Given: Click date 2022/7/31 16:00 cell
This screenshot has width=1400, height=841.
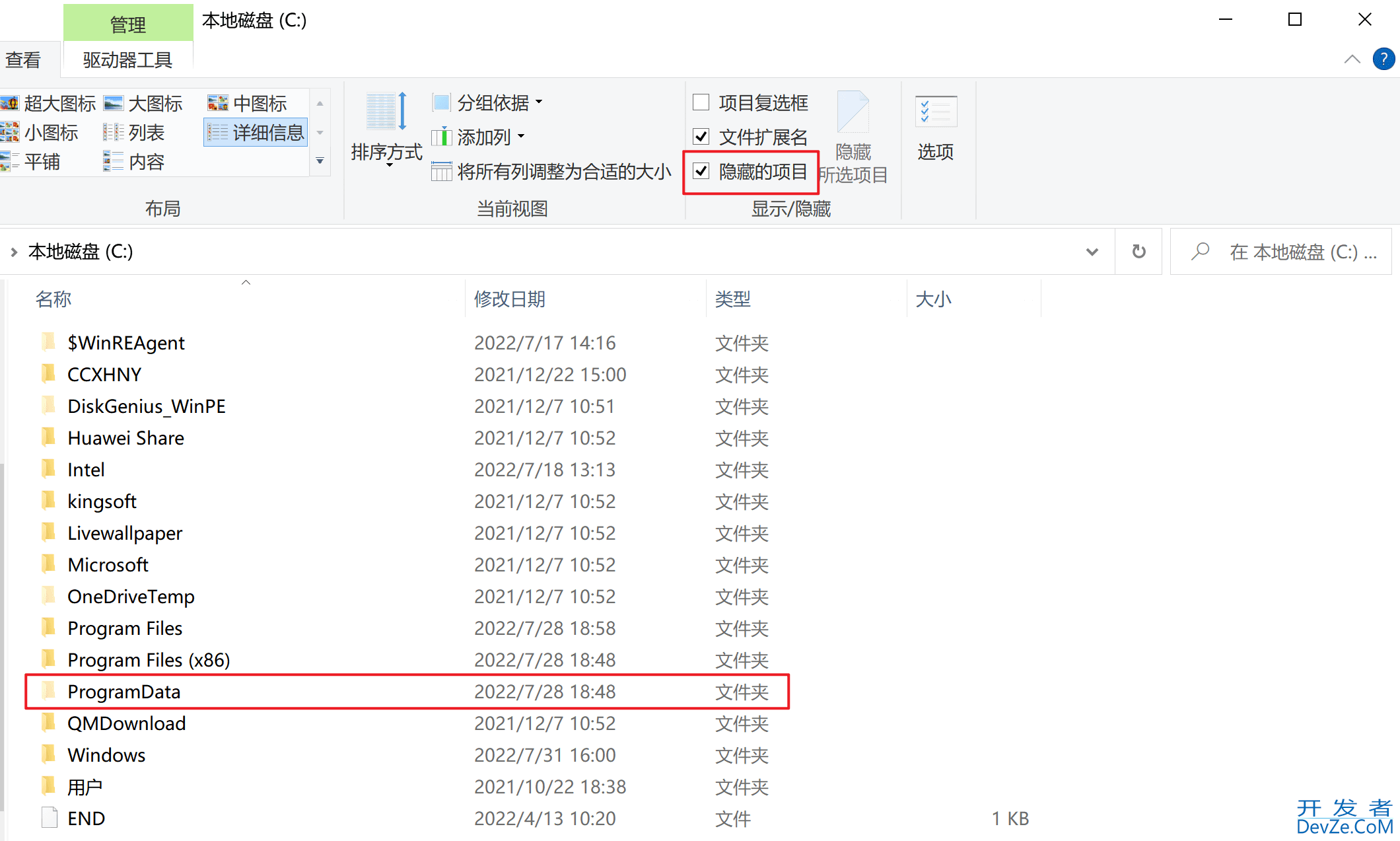Looking at the screenshot, I should click(545, 755).
